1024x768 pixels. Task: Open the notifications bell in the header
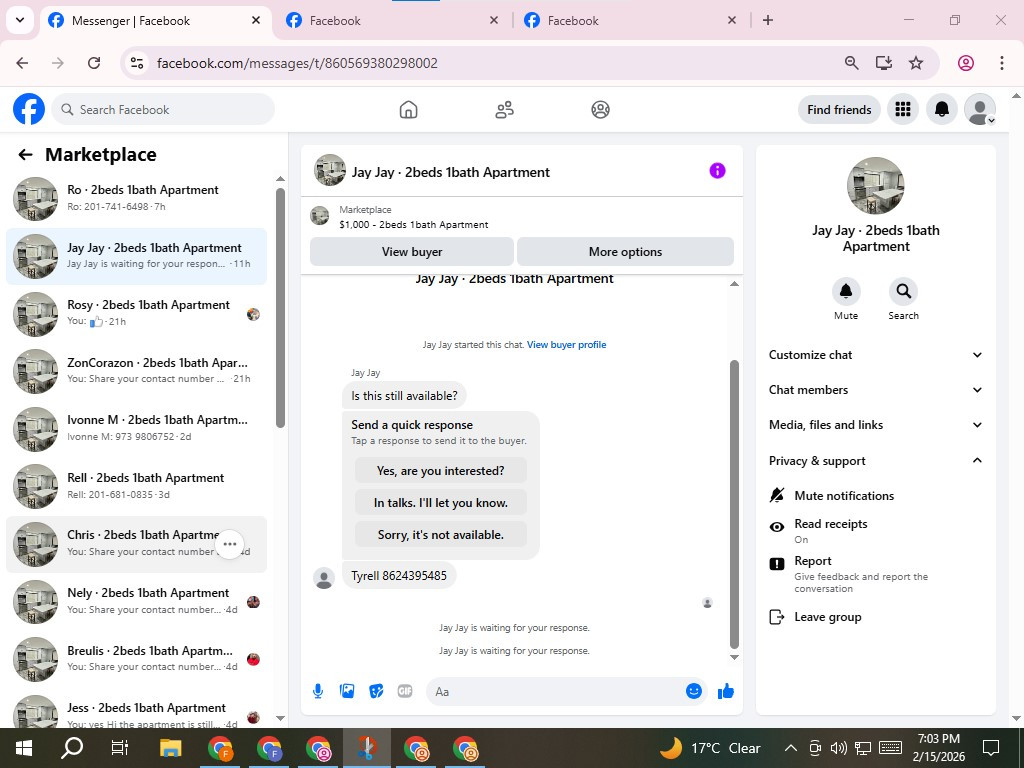pyautogui.click(x=942, y=109)
